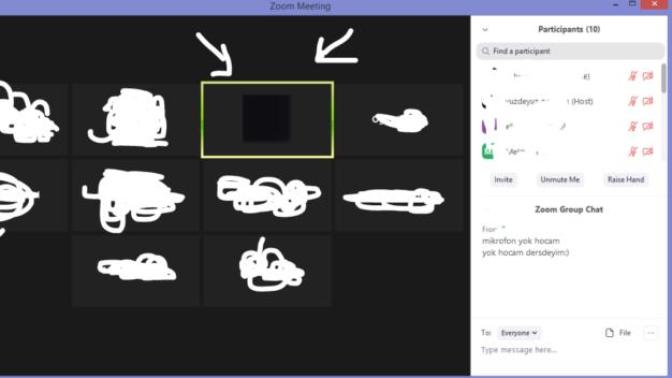The width and height of the screenshot is (672, 378).
Task: Select the purple avatar in the participants list
Action: [489, 126]
